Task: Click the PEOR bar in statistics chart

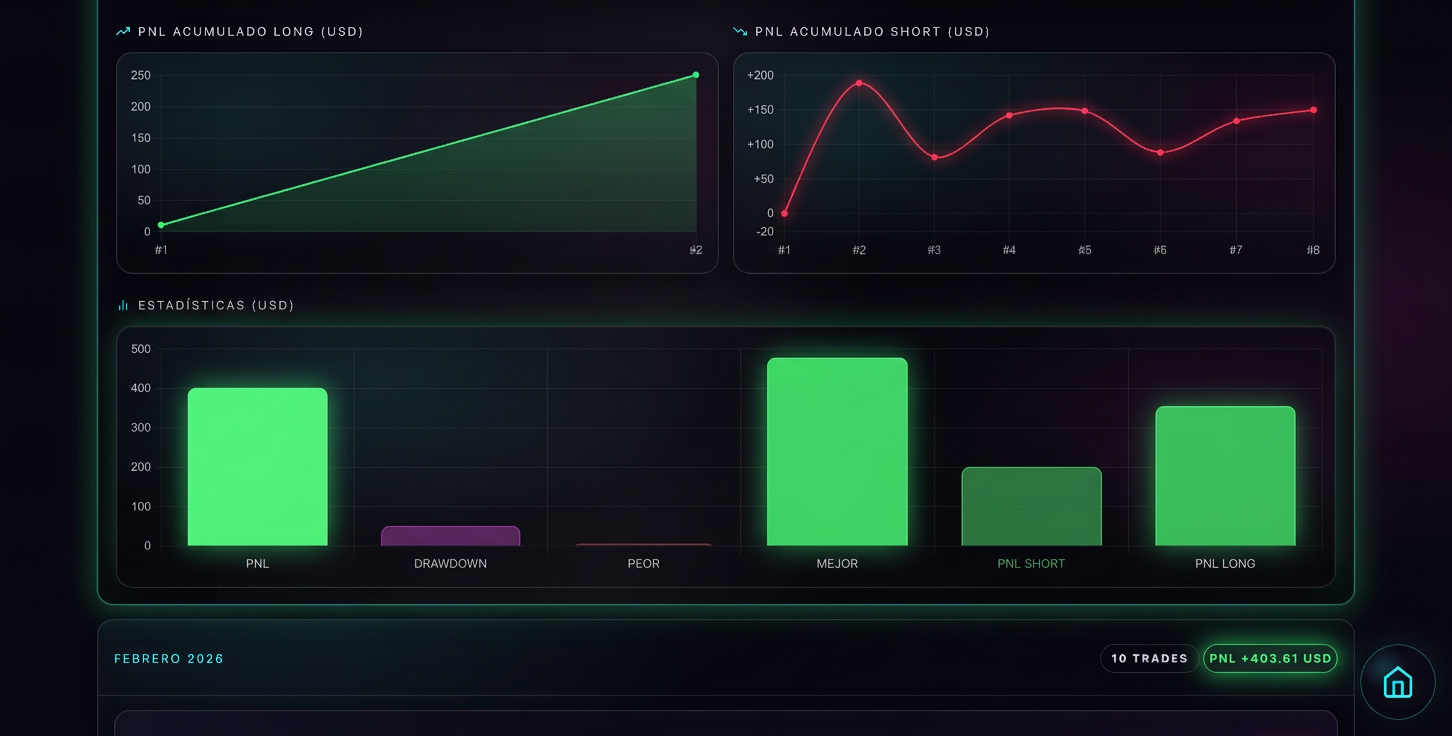Action: pos(644,544)
